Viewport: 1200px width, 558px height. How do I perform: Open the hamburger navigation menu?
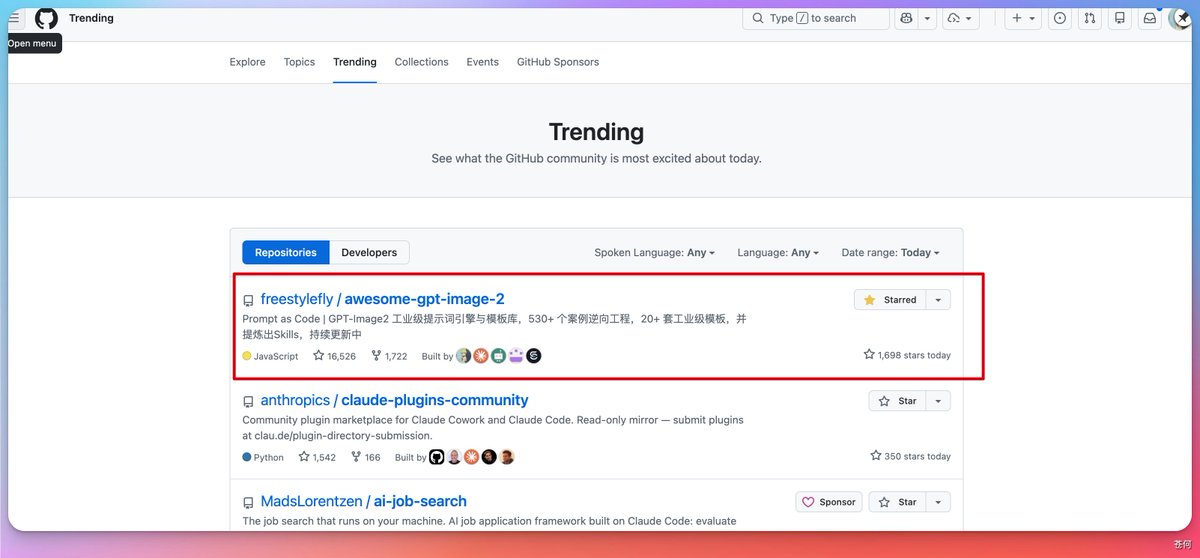coord(14,18)
